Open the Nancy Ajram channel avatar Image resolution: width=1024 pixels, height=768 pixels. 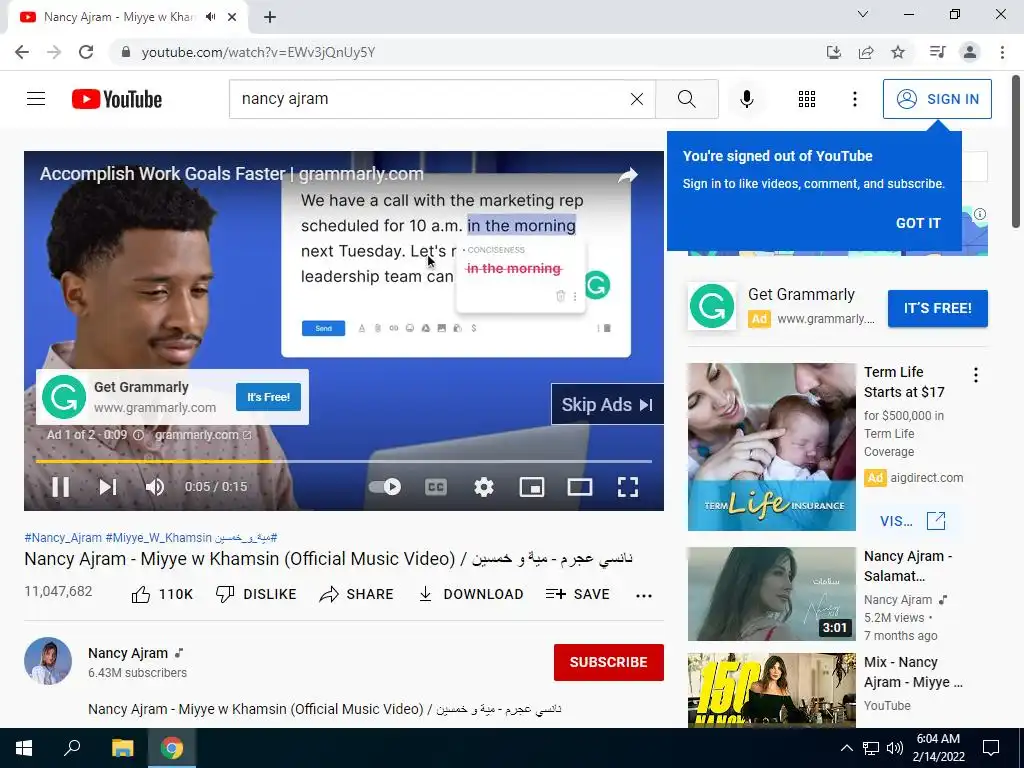[48, 661]
